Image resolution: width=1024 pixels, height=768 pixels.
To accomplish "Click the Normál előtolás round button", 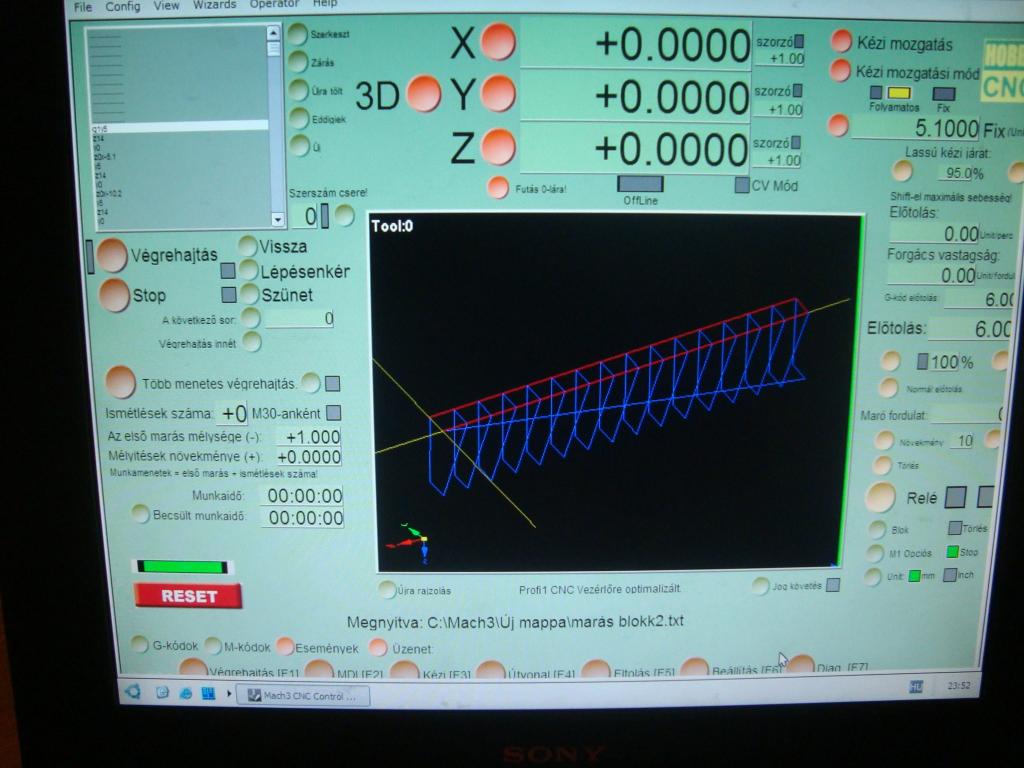I will 888,387.
